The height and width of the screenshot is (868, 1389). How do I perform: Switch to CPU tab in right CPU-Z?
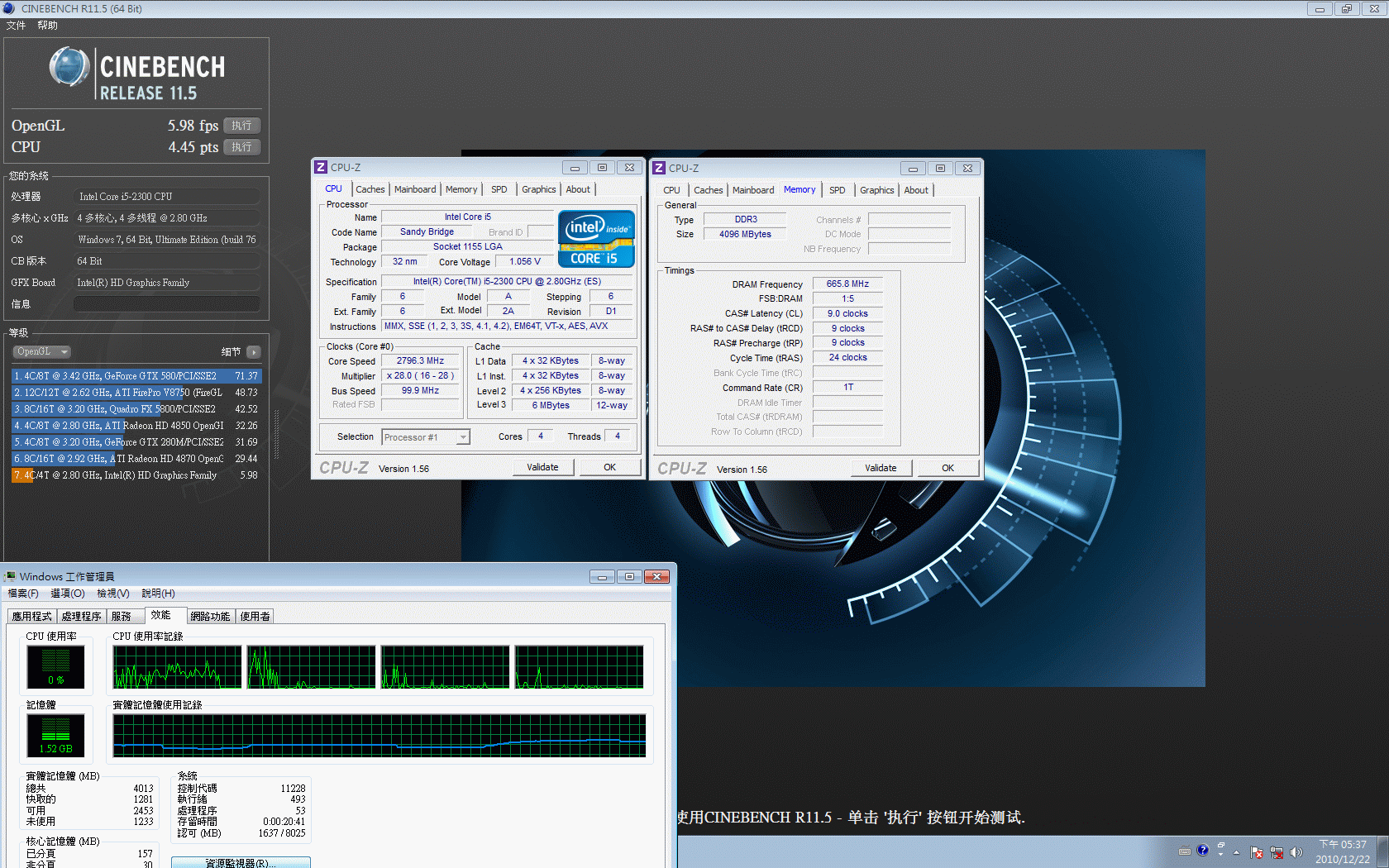(671, 190)
